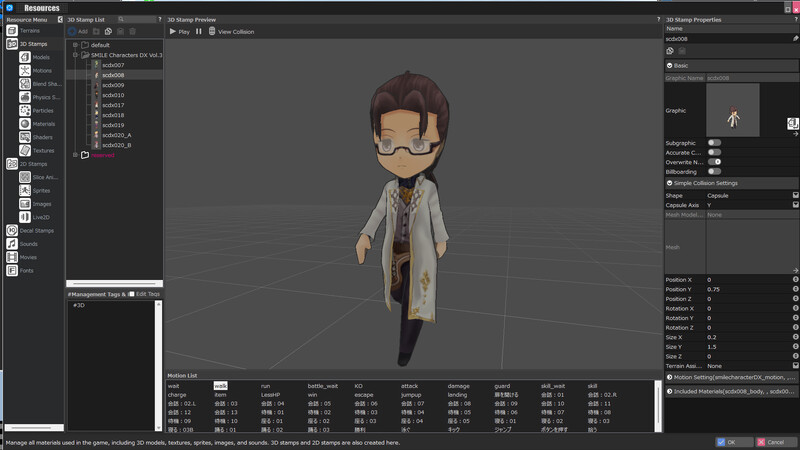Collapse the Resource Menu with arrow button
Screen dimensions: 800x450
coord(60,19)
